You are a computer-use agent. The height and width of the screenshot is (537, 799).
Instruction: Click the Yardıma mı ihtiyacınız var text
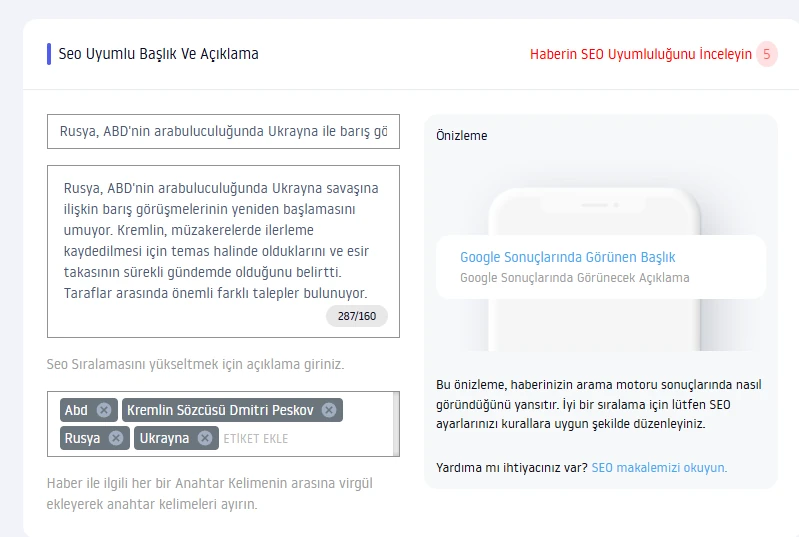(512, 468)
